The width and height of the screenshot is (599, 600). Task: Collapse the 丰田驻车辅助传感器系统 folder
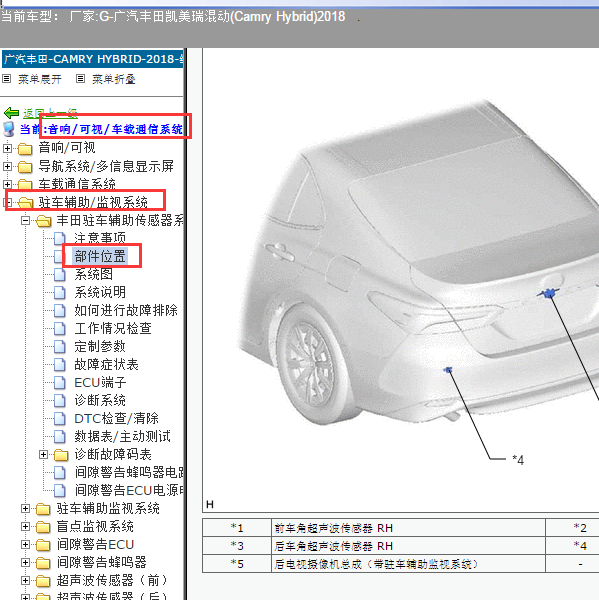click(25, 221)
